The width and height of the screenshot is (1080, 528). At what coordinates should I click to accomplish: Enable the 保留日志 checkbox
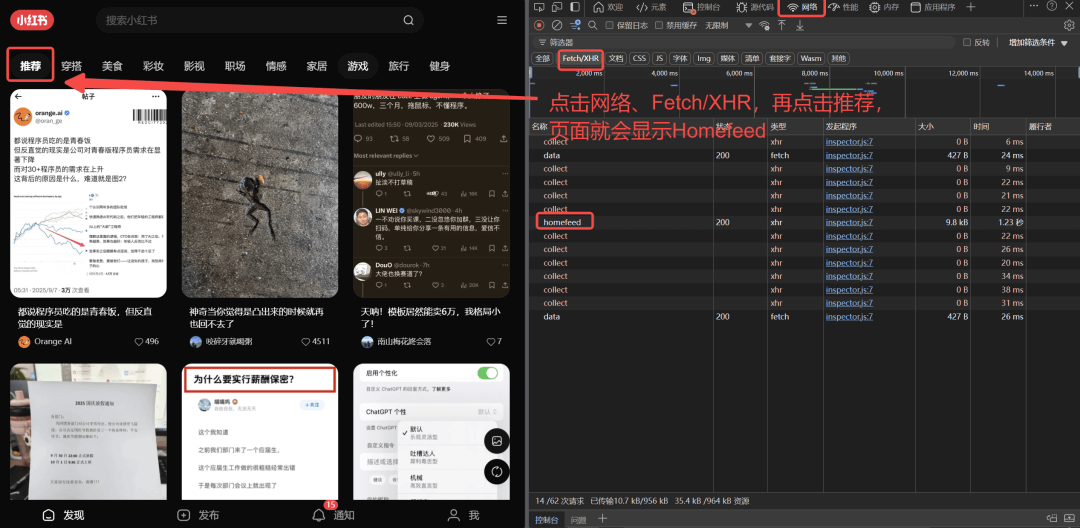click(610, 25)
